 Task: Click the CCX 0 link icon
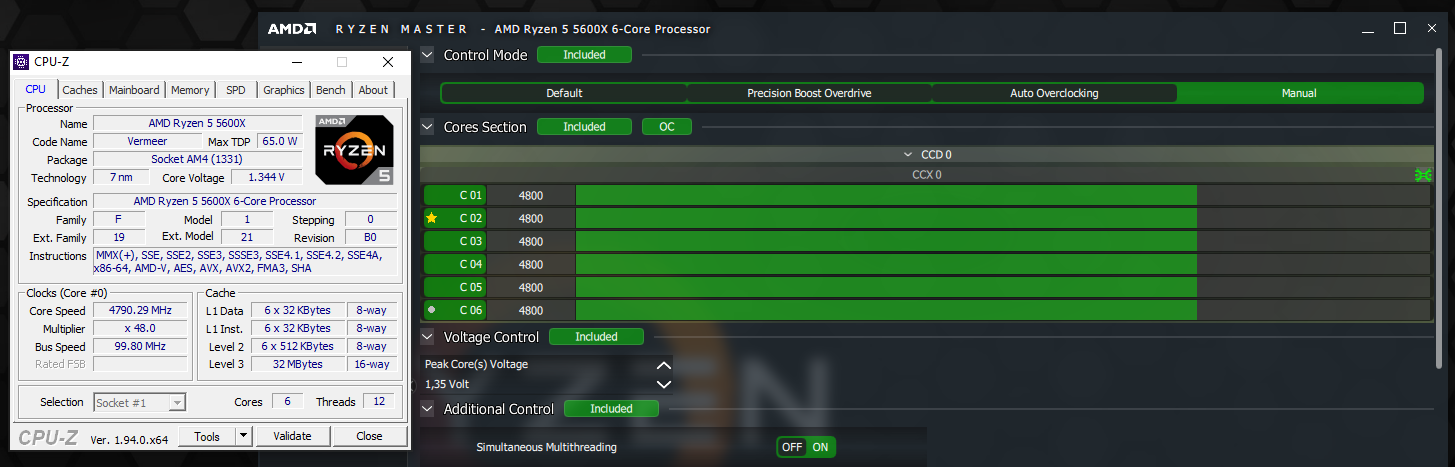coord(1422,174)
